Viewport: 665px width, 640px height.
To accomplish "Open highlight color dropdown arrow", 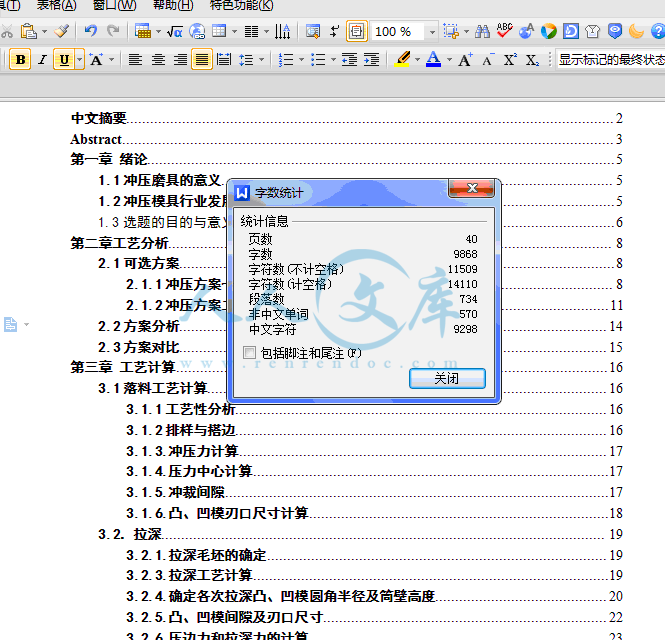I will pos(417,60).
